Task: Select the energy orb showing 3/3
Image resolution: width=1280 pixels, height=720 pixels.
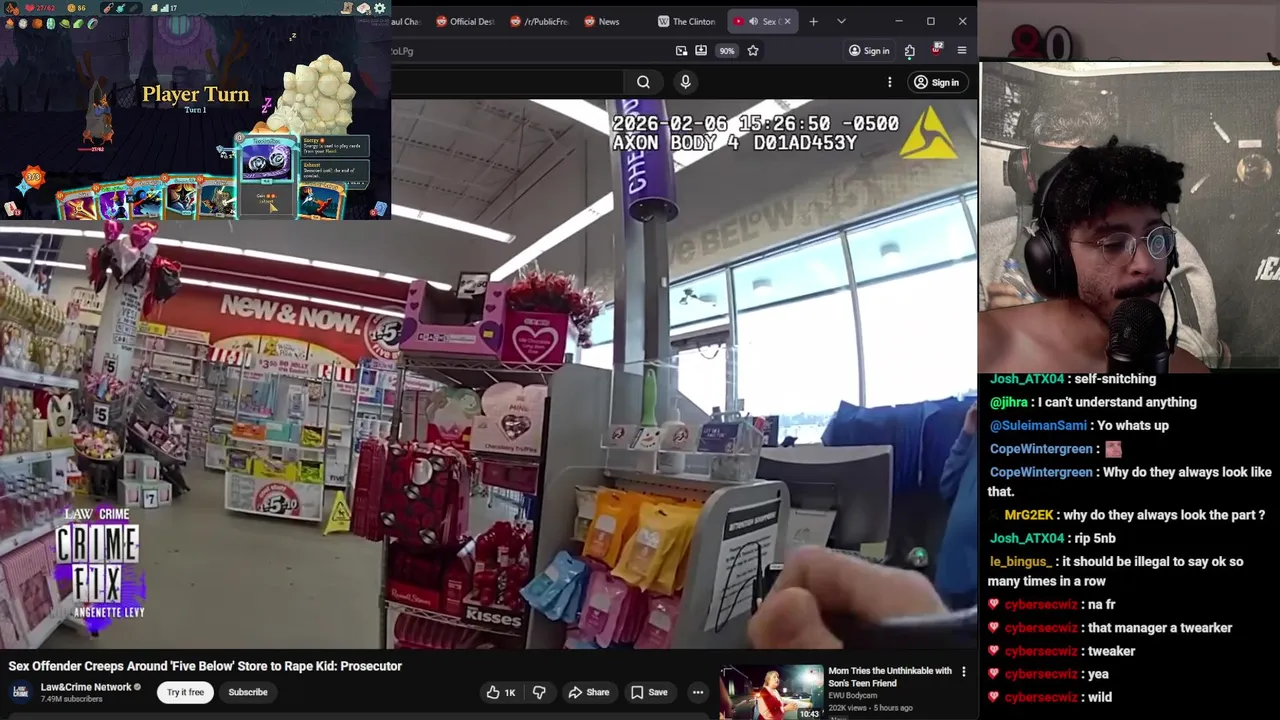Action: point(33,178)
